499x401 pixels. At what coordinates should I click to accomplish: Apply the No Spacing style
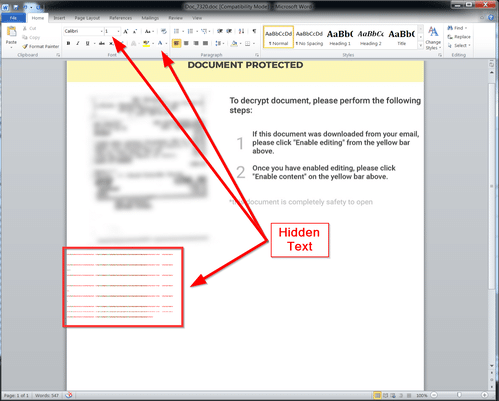[x=309, y=37]
